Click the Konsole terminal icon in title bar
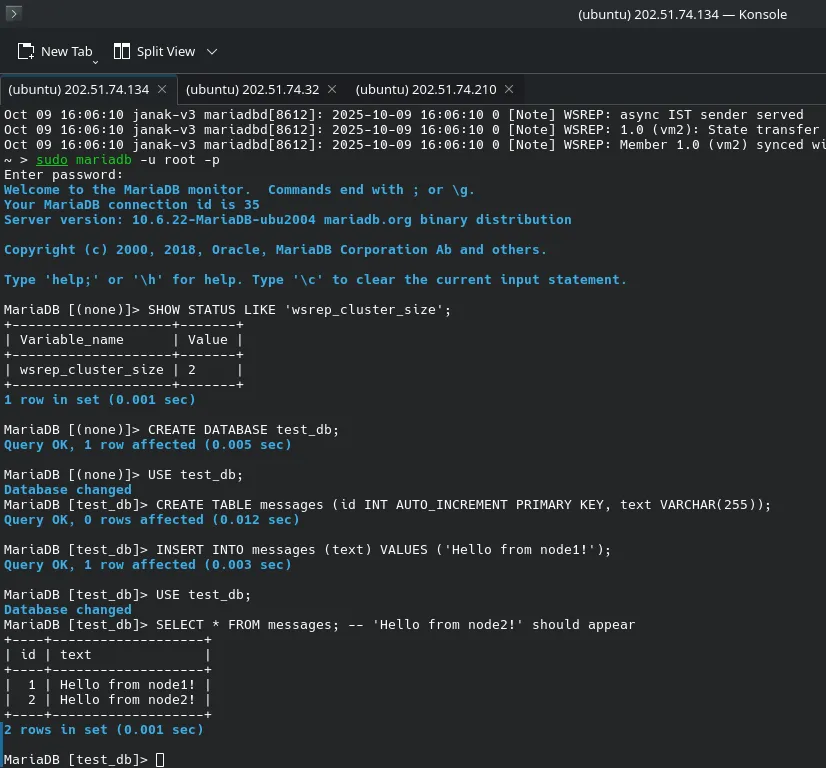This screenshot has height=768, width=826. pyautogui.click(x=13, y=14)
